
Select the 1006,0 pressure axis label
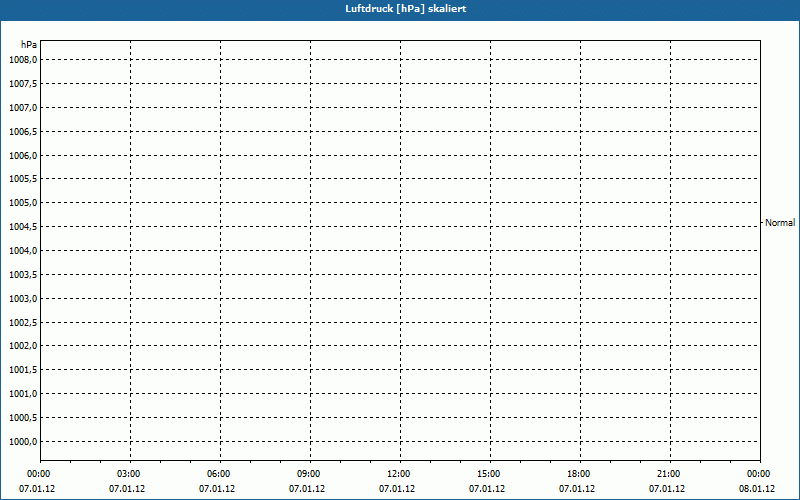[23, 156]
